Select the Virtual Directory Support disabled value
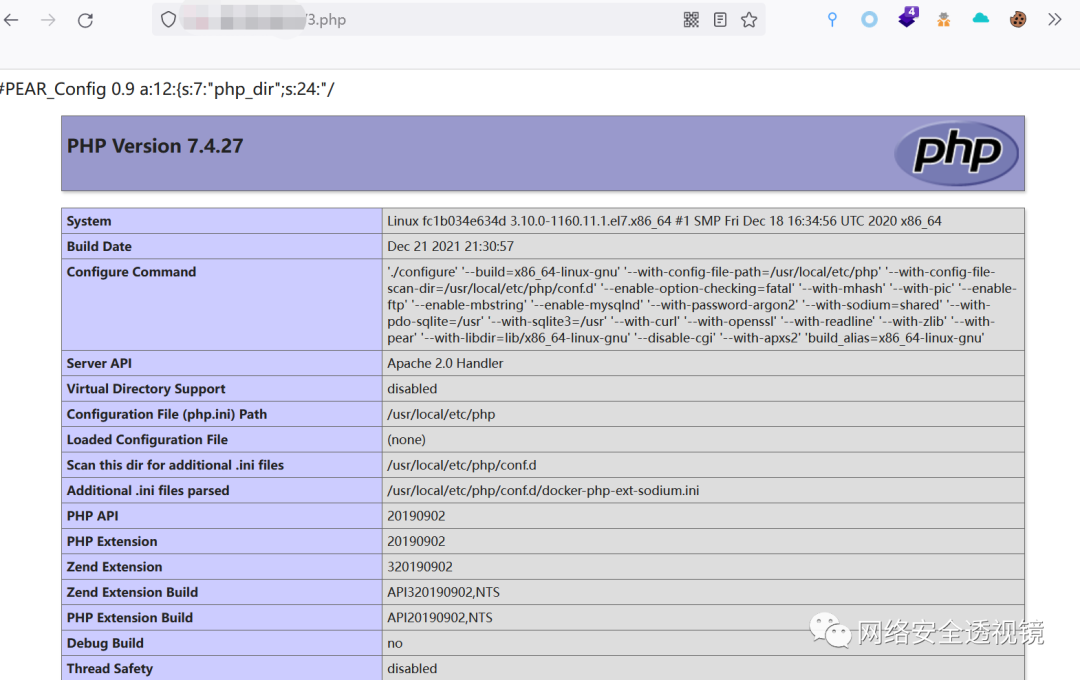This screenshot has width=1080, height=680. tap(412, 389)
